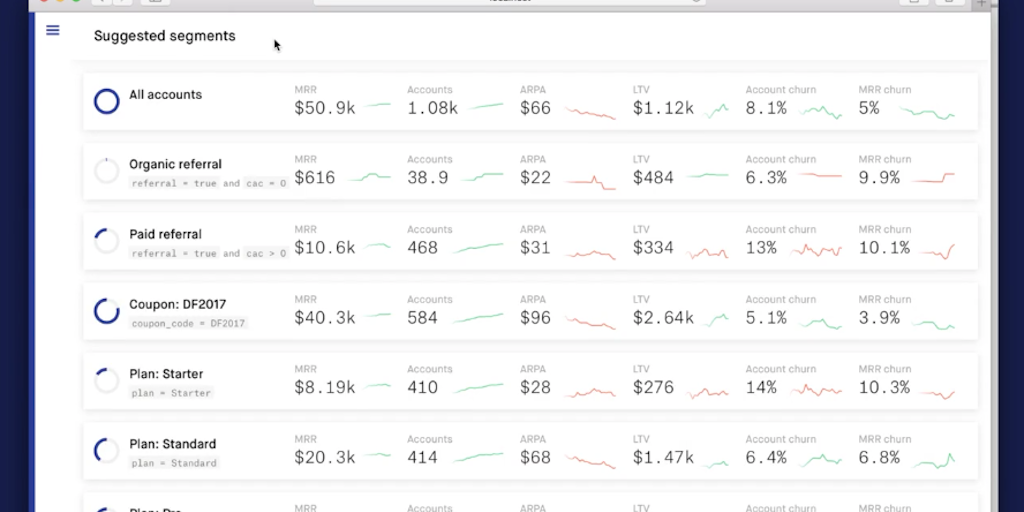This screenshot has height=512, width=1024.
Task: Click the $2.64k LTV value
Action: 663,318
